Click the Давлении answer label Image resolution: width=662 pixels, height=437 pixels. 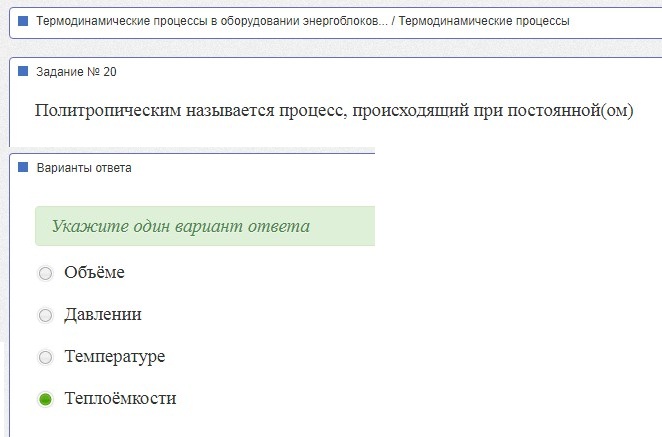click(x=103, y=315)
